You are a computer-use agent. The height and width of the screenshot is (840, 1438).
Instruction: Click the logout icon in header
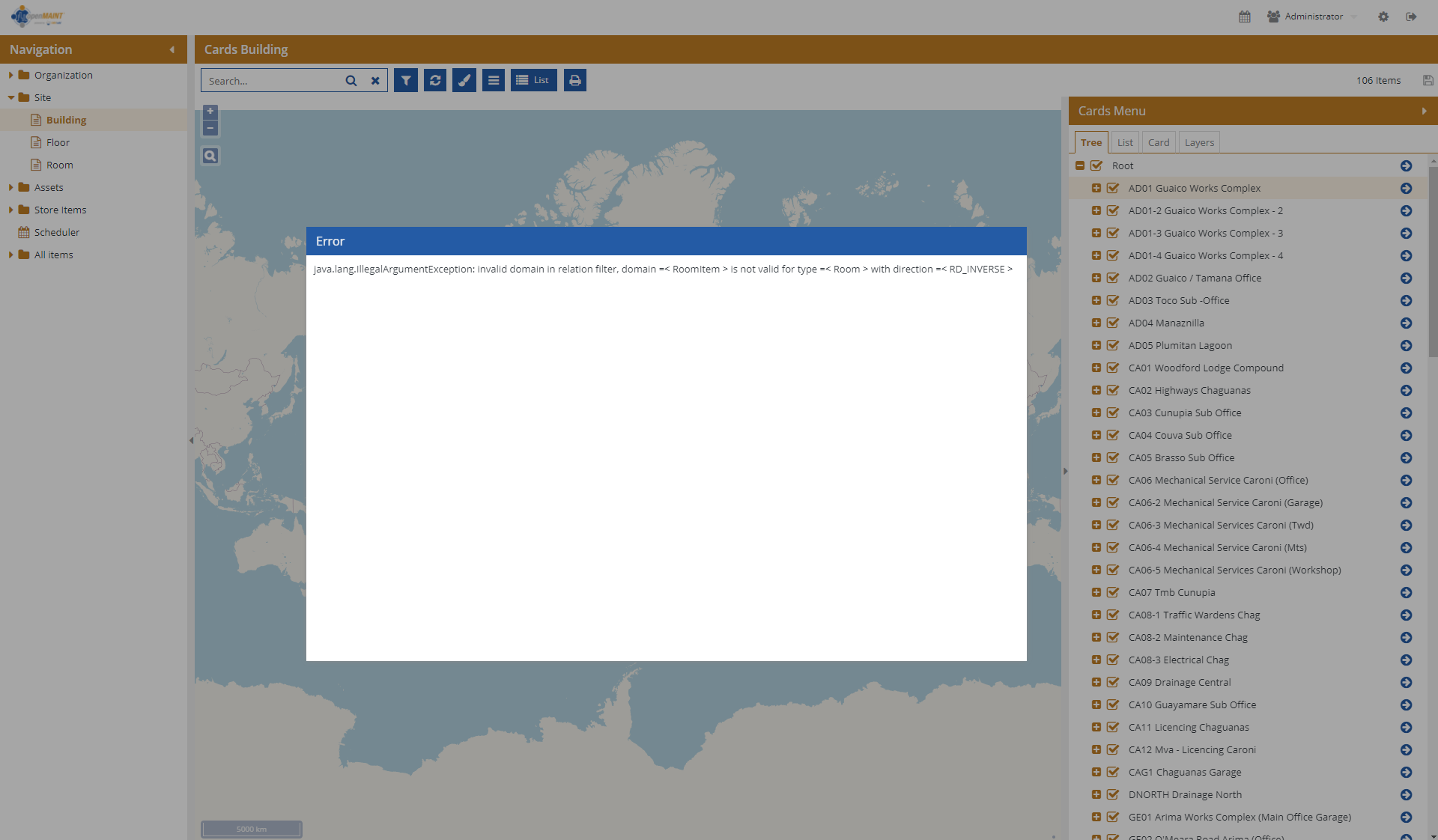[x=1411, y=16]
